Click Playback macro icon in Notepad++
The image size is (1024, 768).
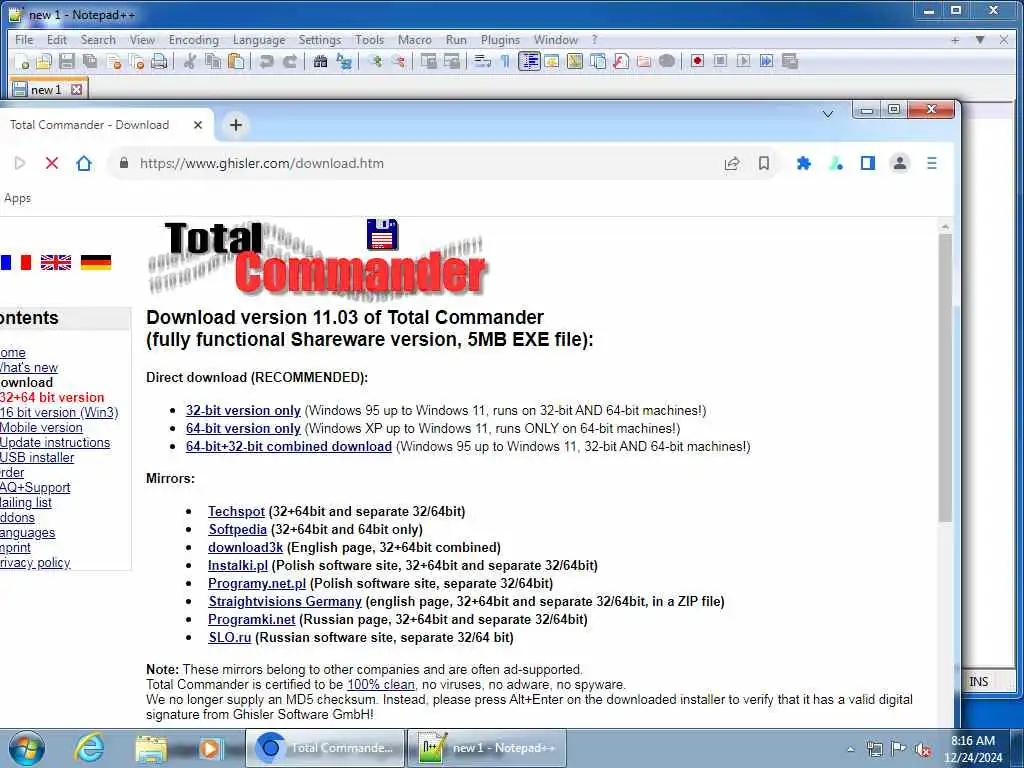coord(743,61)
